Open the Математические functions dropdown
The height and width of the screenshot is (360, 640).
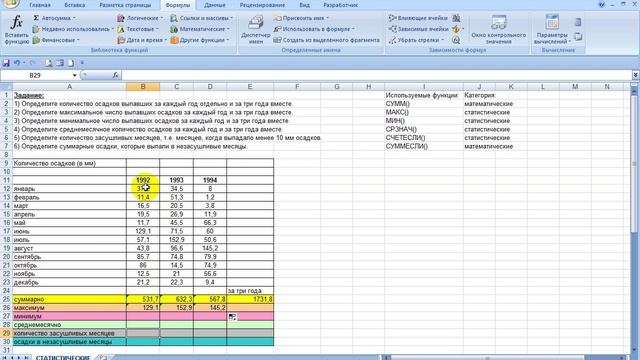point(200,29)
